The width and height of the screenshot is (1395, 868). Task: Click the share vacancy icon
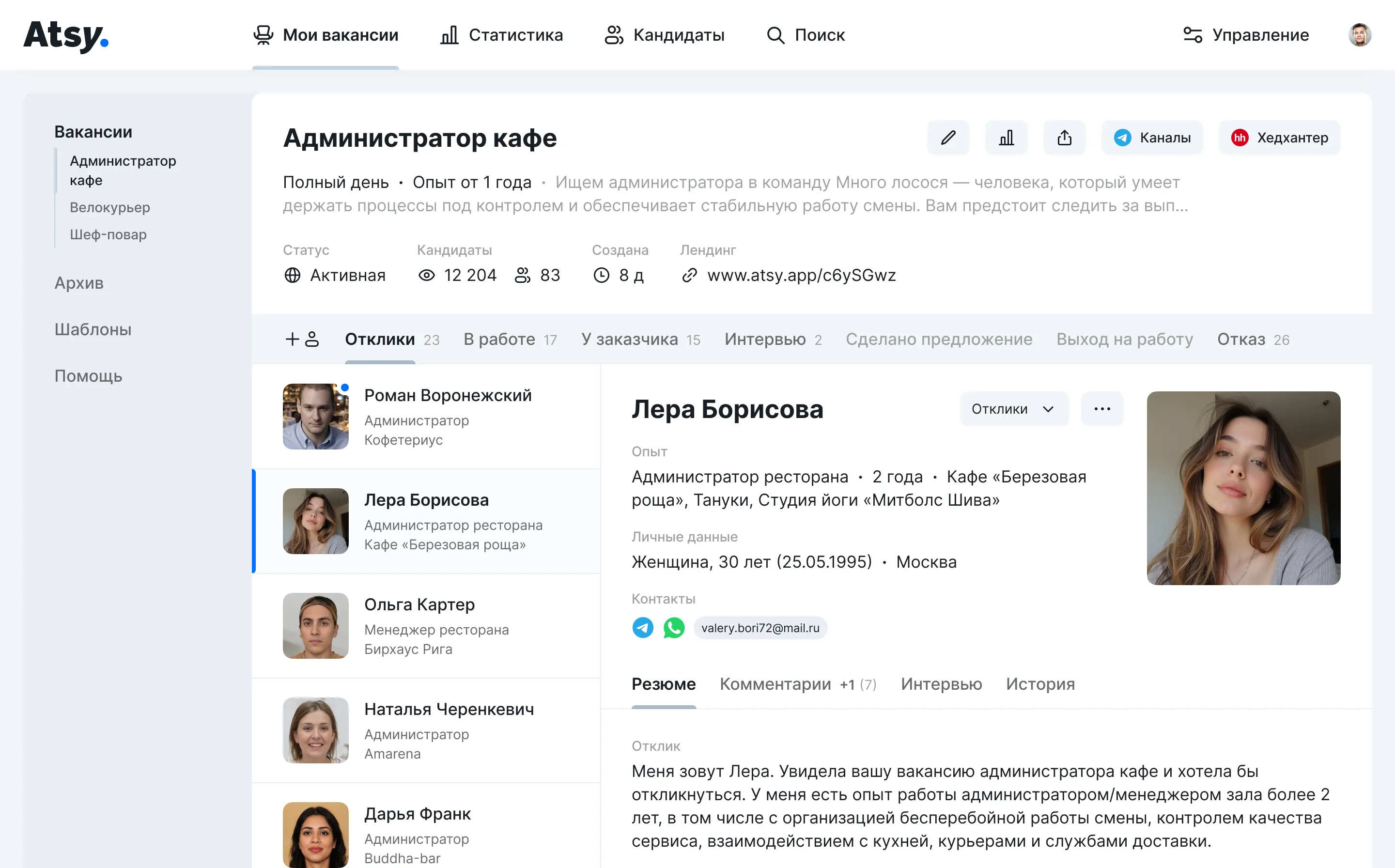point(1064,138)
